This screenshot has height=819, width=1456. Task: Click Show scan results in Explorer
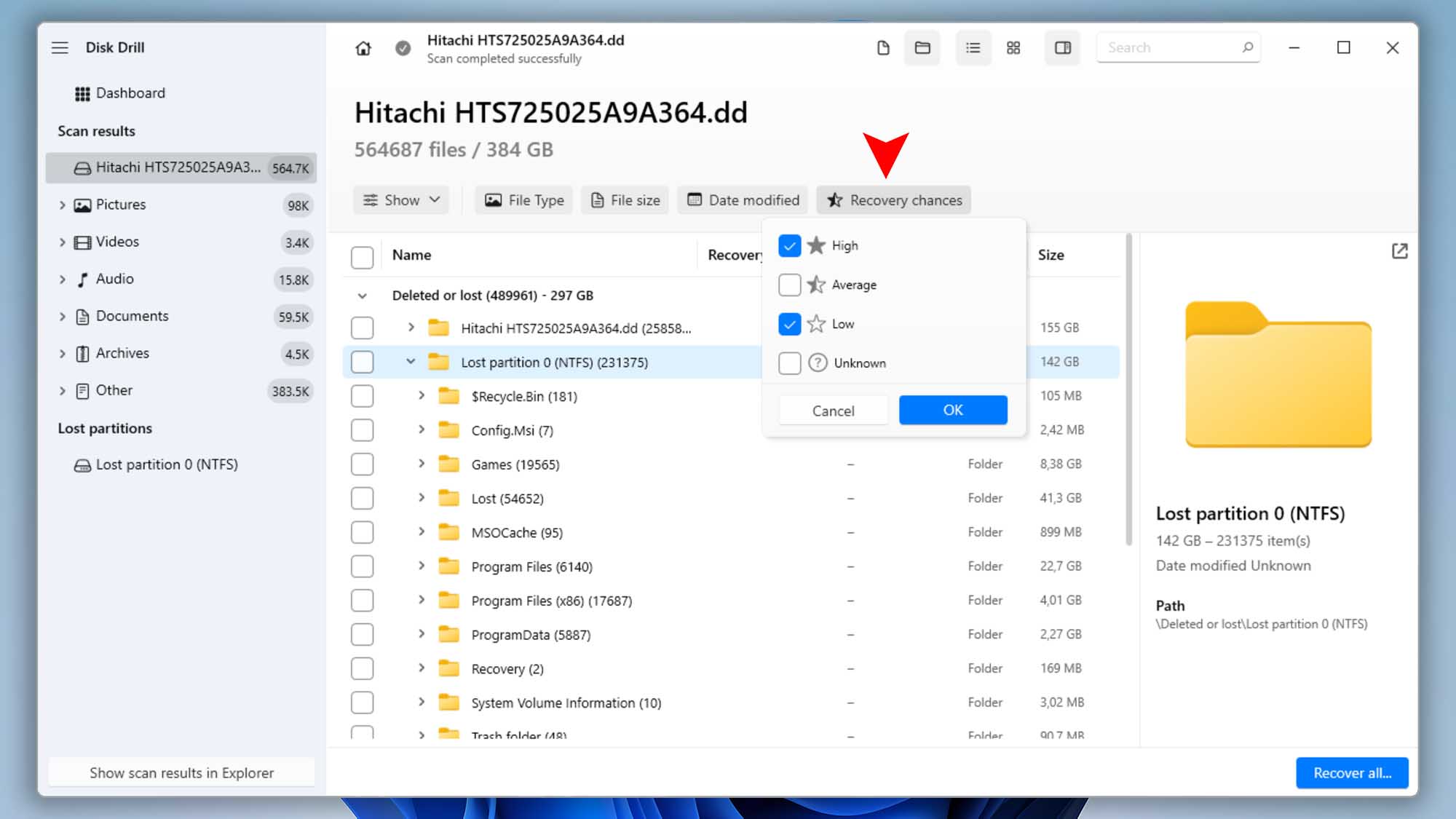point(181,773)
